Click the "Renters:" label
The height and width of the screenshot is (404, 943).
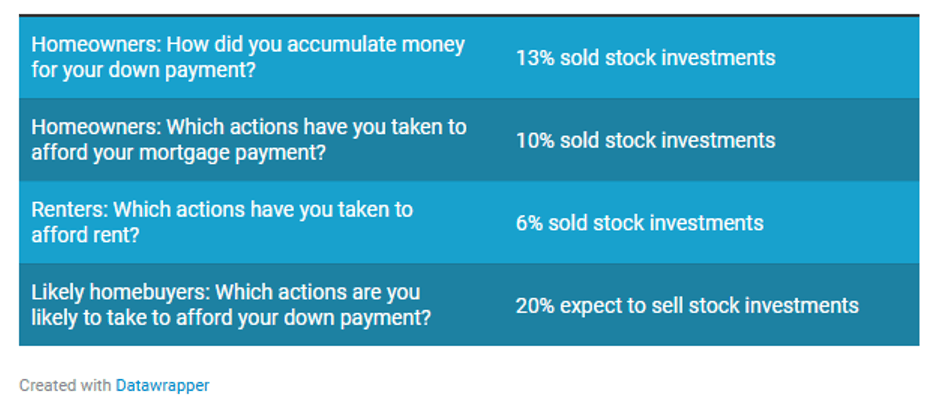pos(69,210)
